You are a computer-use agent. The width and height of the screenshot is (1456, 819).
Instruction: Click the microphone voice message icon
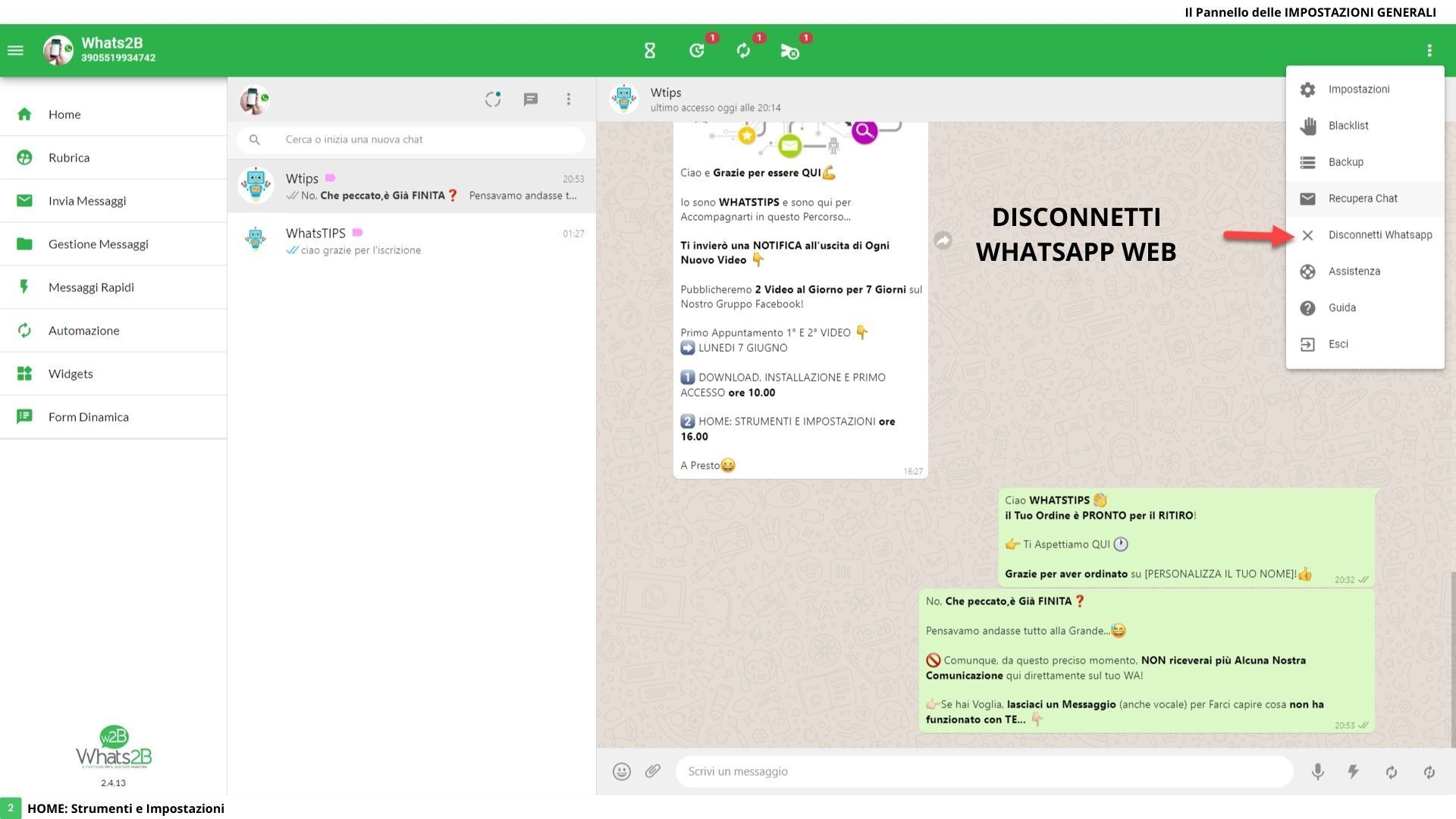pyautogui.click(x=1318, y=772)
